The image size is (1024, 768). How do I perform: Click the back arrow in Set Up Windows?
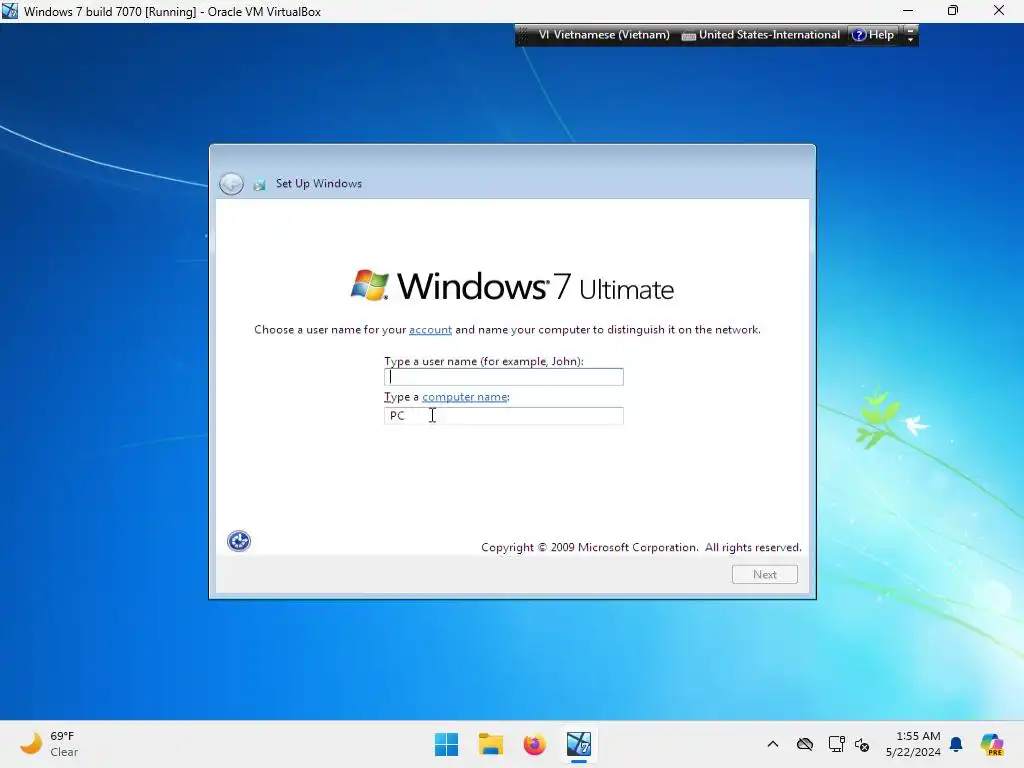[231, 184]
